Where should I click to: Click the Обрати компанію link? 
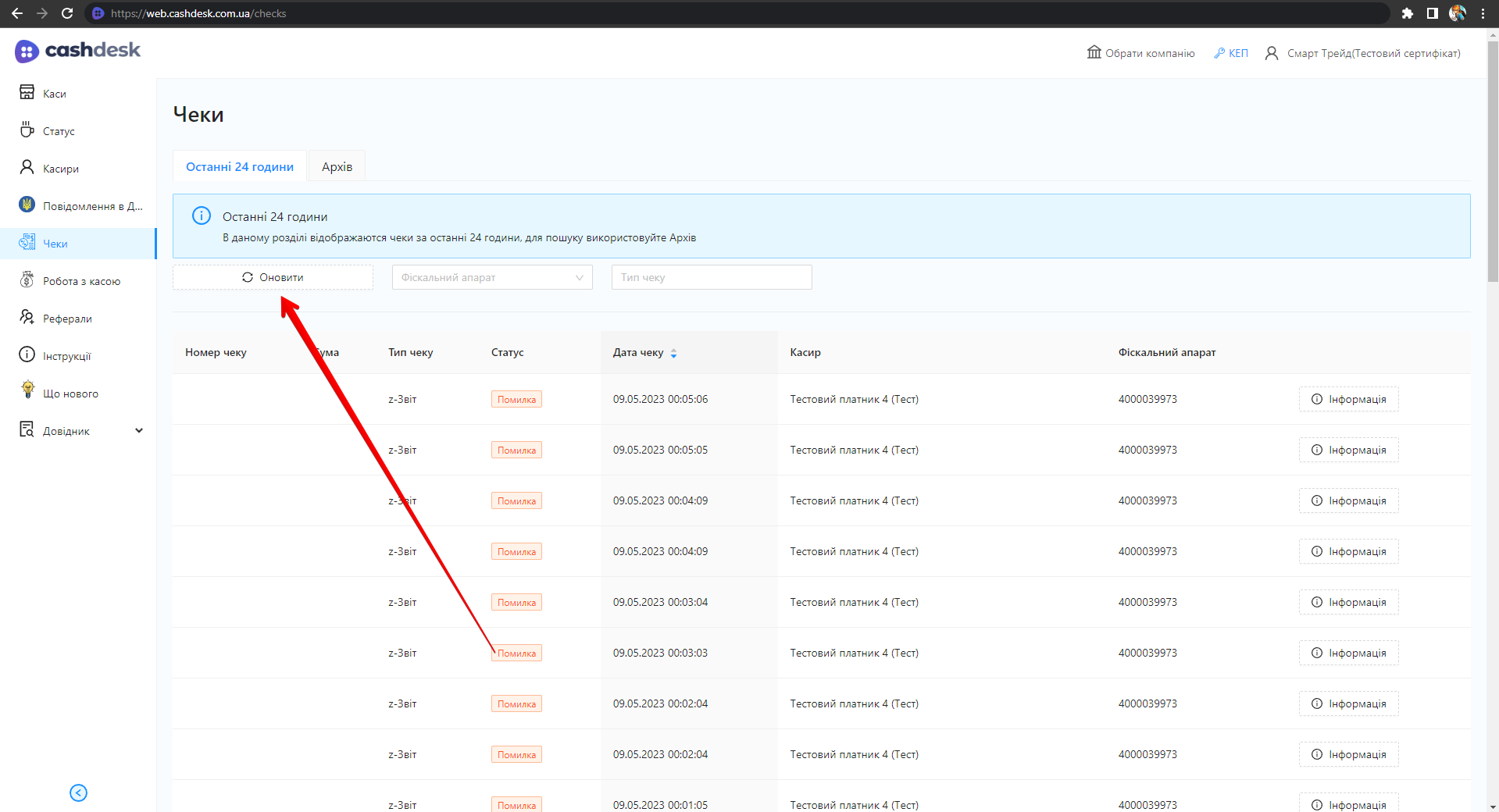pyautogui.click(x=1140, y=53)
